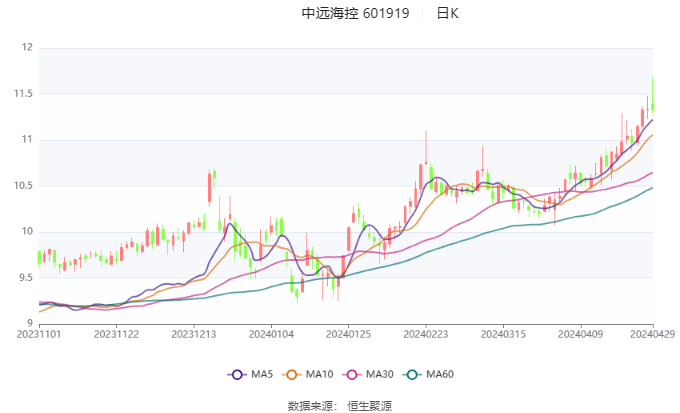The width and height of the screenshot is (680, 413).
Task: Toggle the MA30 pink legend icon
Action: tap(352, 374)
